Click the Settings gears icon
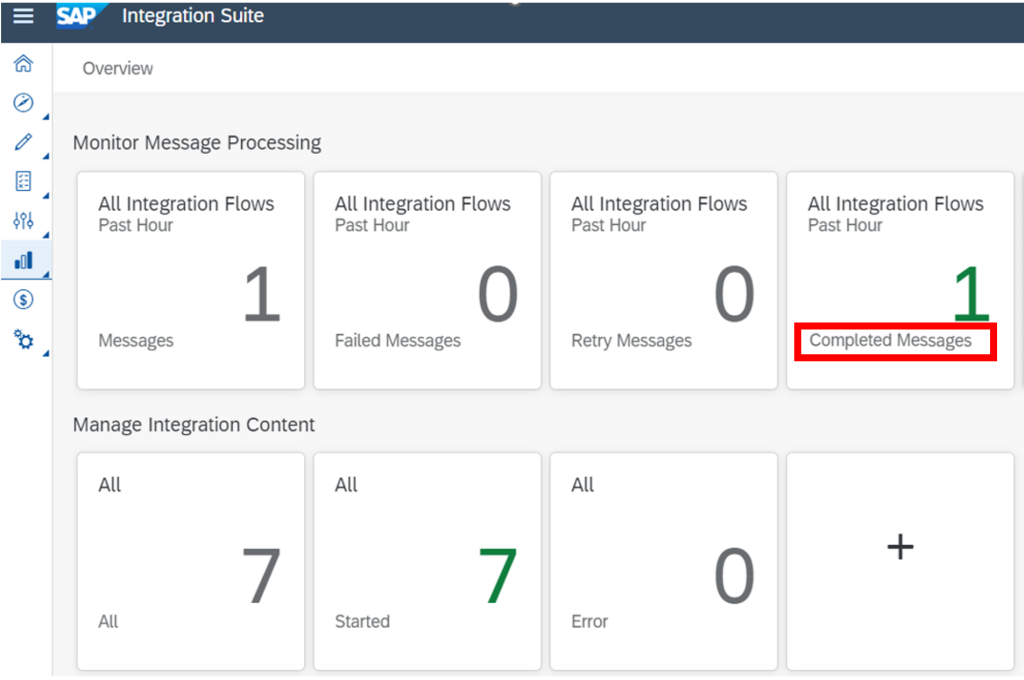The width and height of the screenshot is (1024, 680). 24,338
